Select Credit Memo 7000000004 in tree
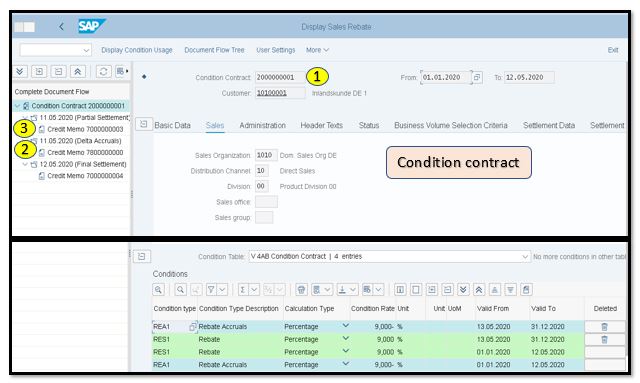 coord(85,176)
